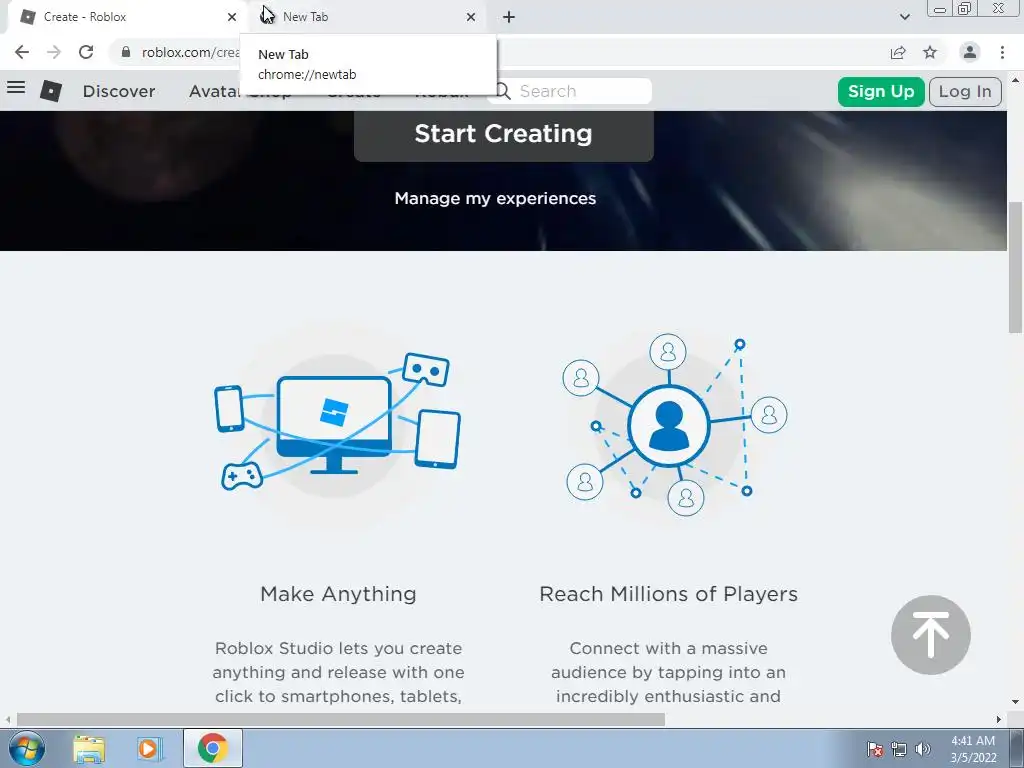Screen dimensions: 1024x768
Task: Reload the Roblox page
Action: (x=86, y=52)
